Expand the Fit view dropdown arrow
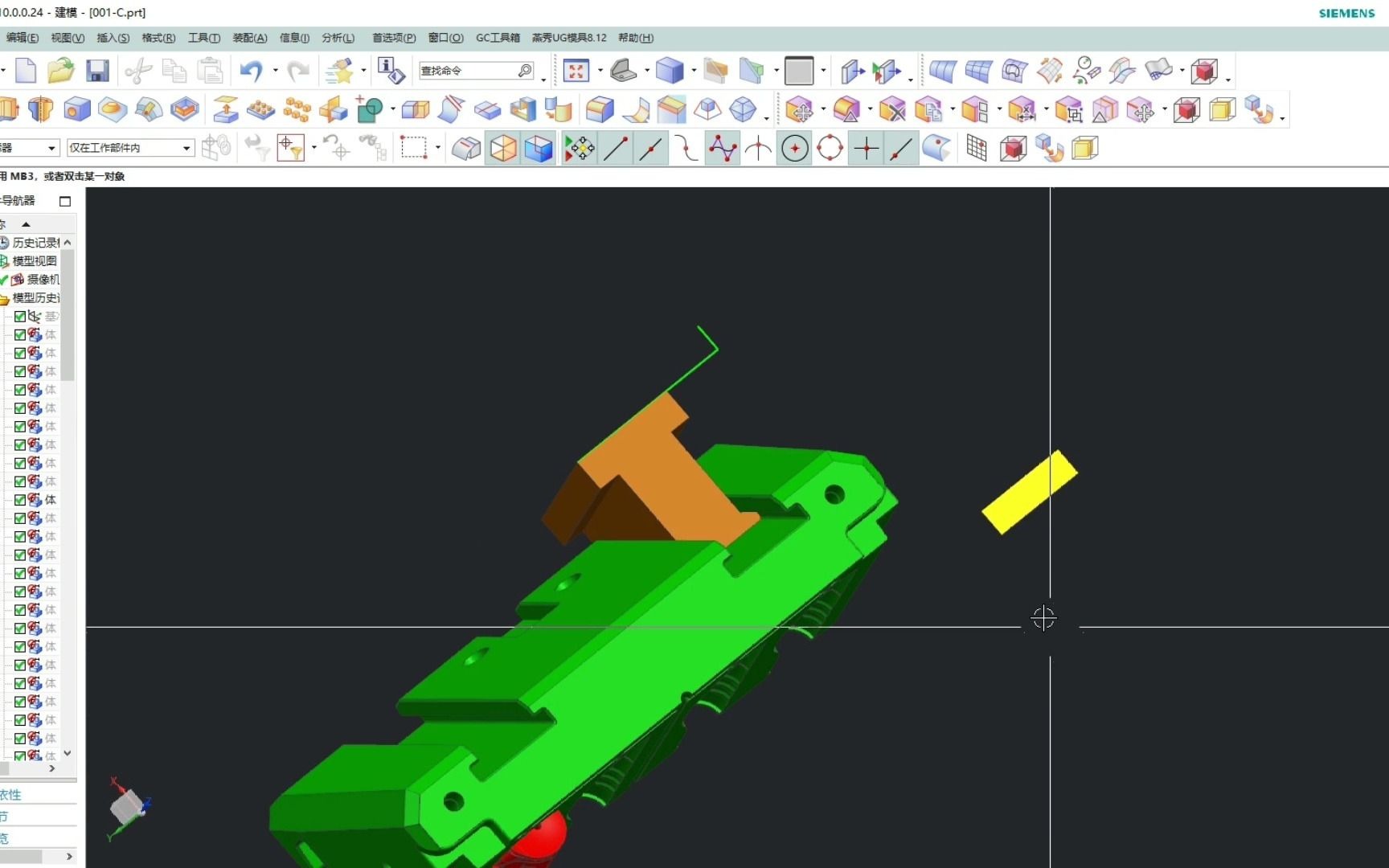The image size is (1389, 868). 600,71
